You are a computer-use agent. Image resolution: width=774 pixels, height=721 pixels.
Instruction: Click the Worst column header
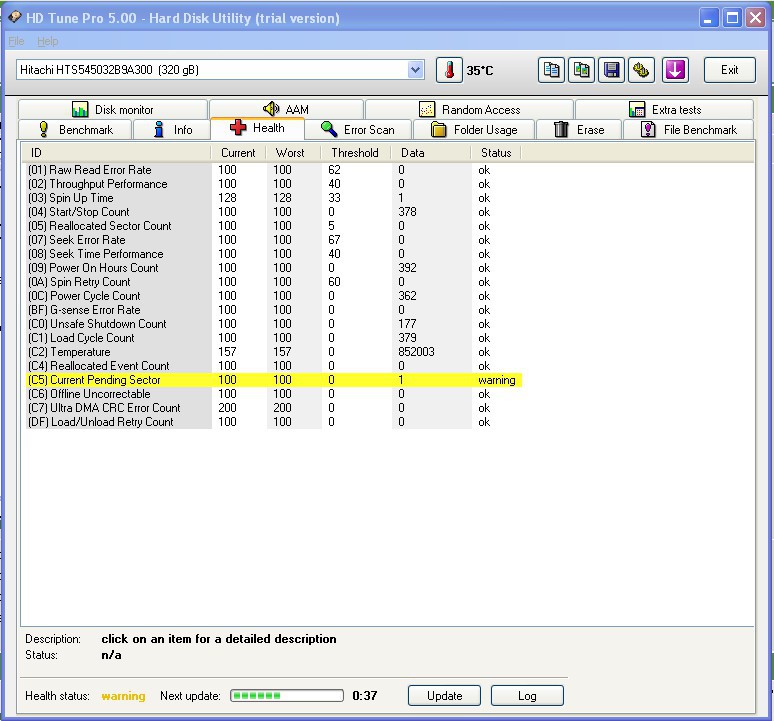tap(293, 152)
